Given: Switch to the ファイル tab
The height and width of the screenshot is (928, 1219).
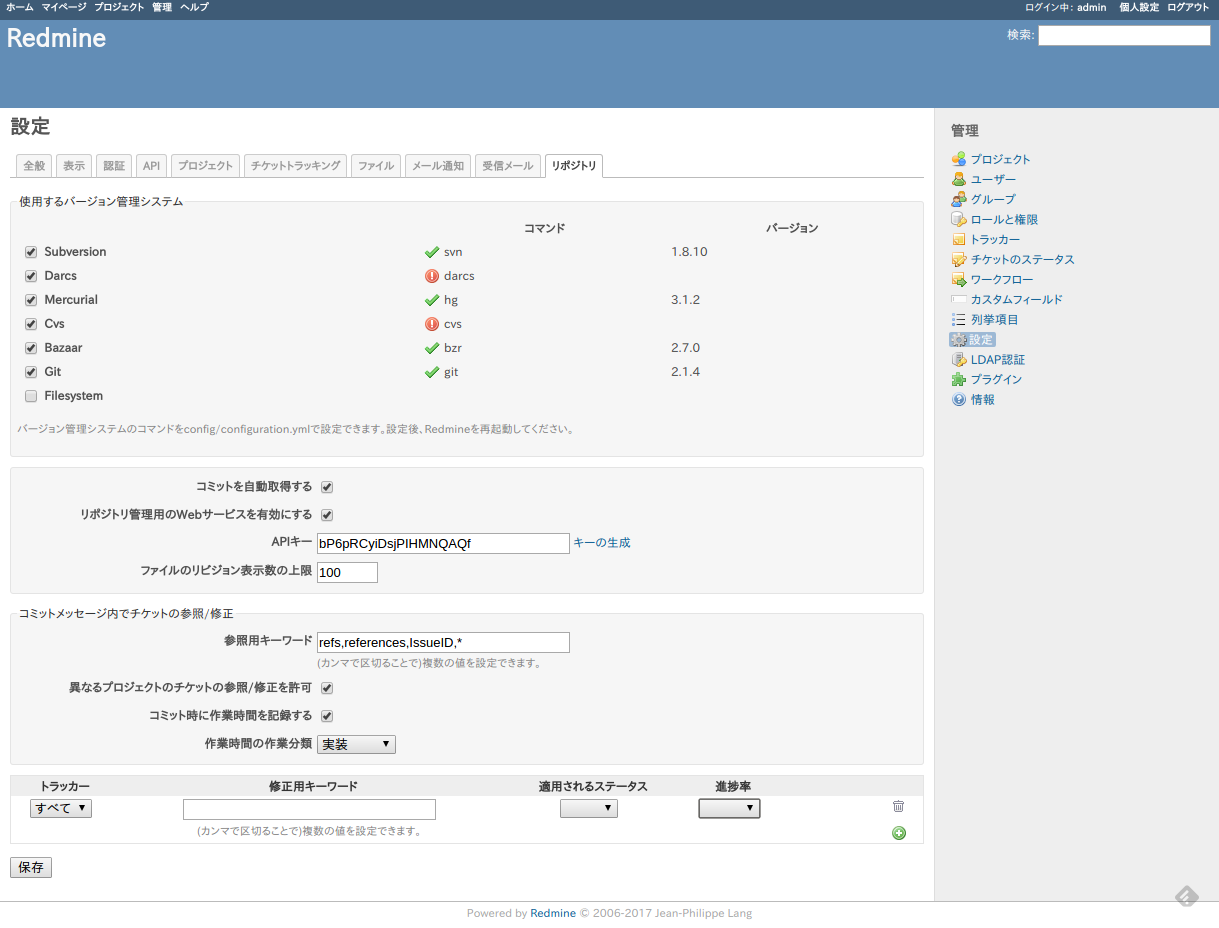Looking at the screenshot, I should coord(376,166).
